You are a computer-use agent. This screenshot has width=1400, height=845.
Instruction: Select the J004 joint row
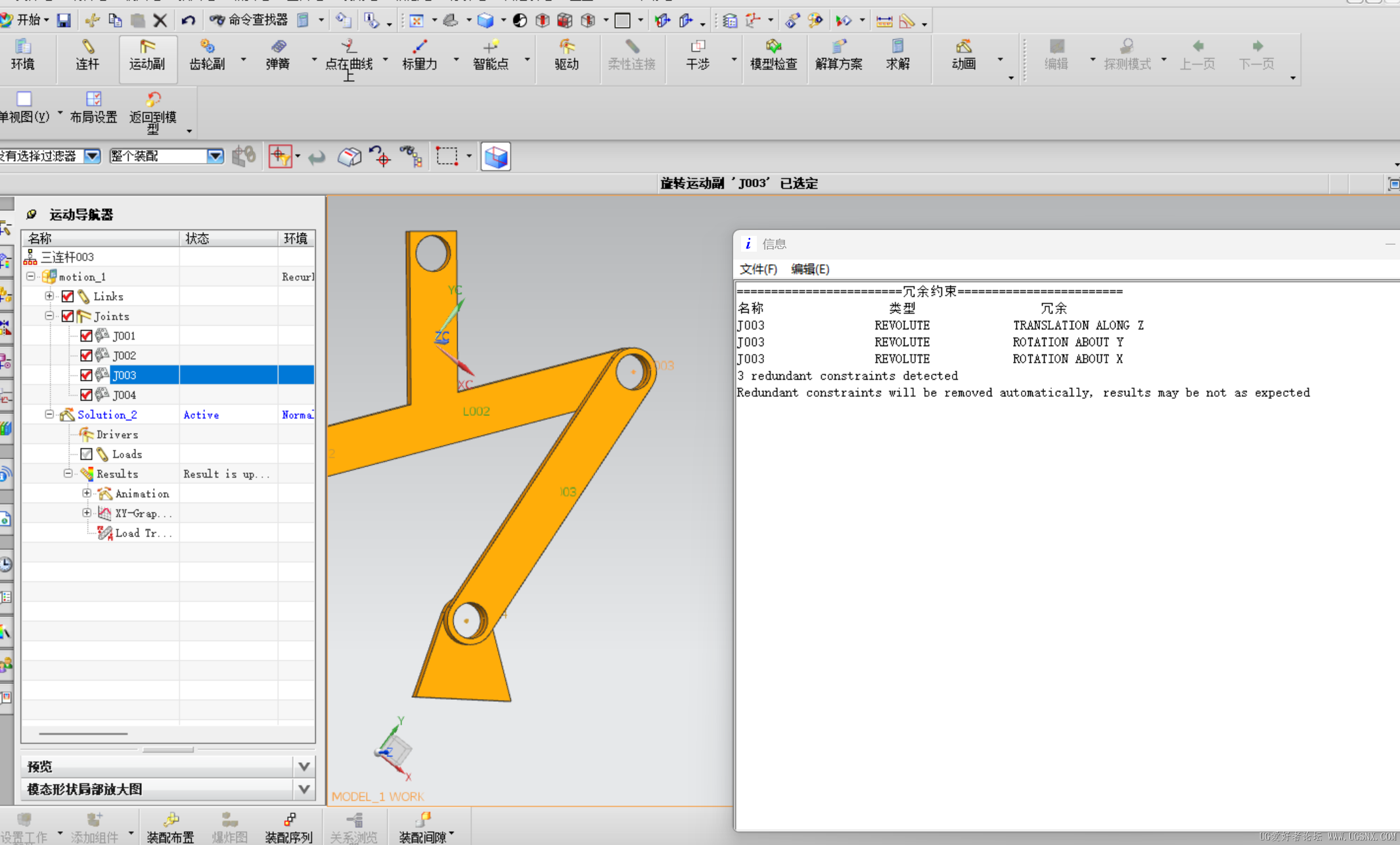(x=168, y=395)
